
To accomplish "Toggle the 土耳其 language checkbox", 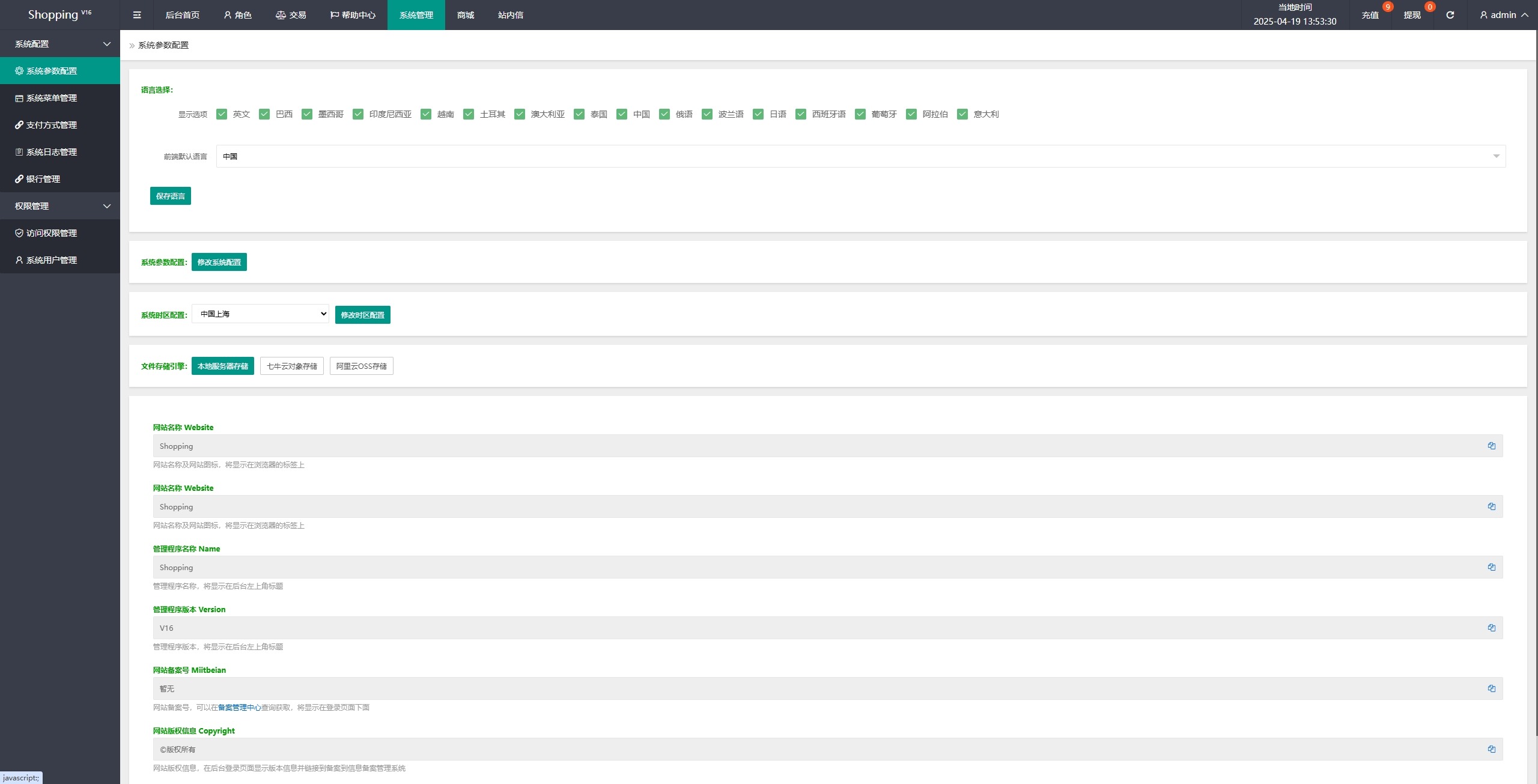I will (x=469, y=114).
